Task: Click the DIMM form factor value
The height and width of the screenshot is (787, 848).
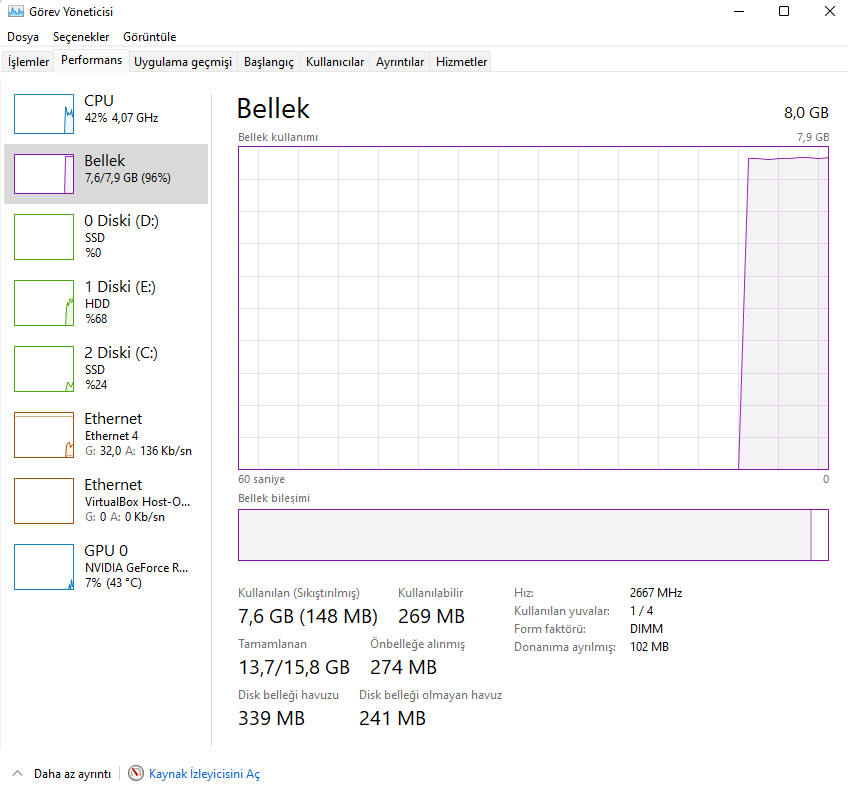Action: click(646, 629)
